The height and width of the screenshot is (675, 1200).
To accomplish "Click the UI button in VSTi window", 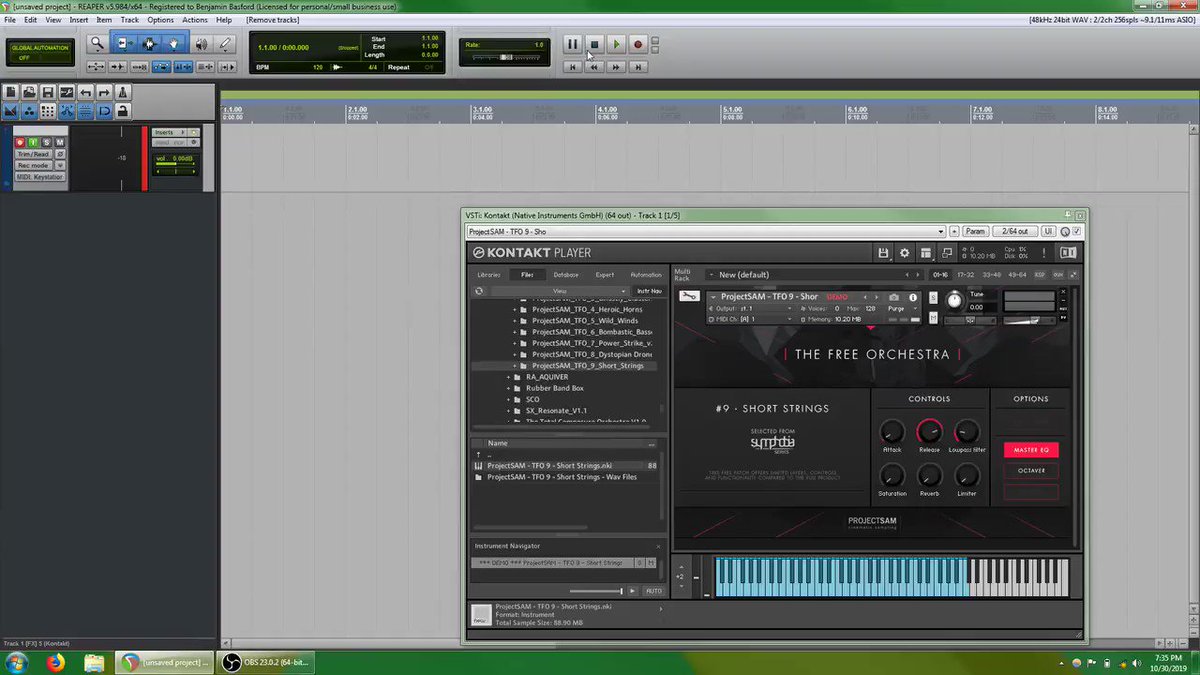I will click(x=1049, y=231).
